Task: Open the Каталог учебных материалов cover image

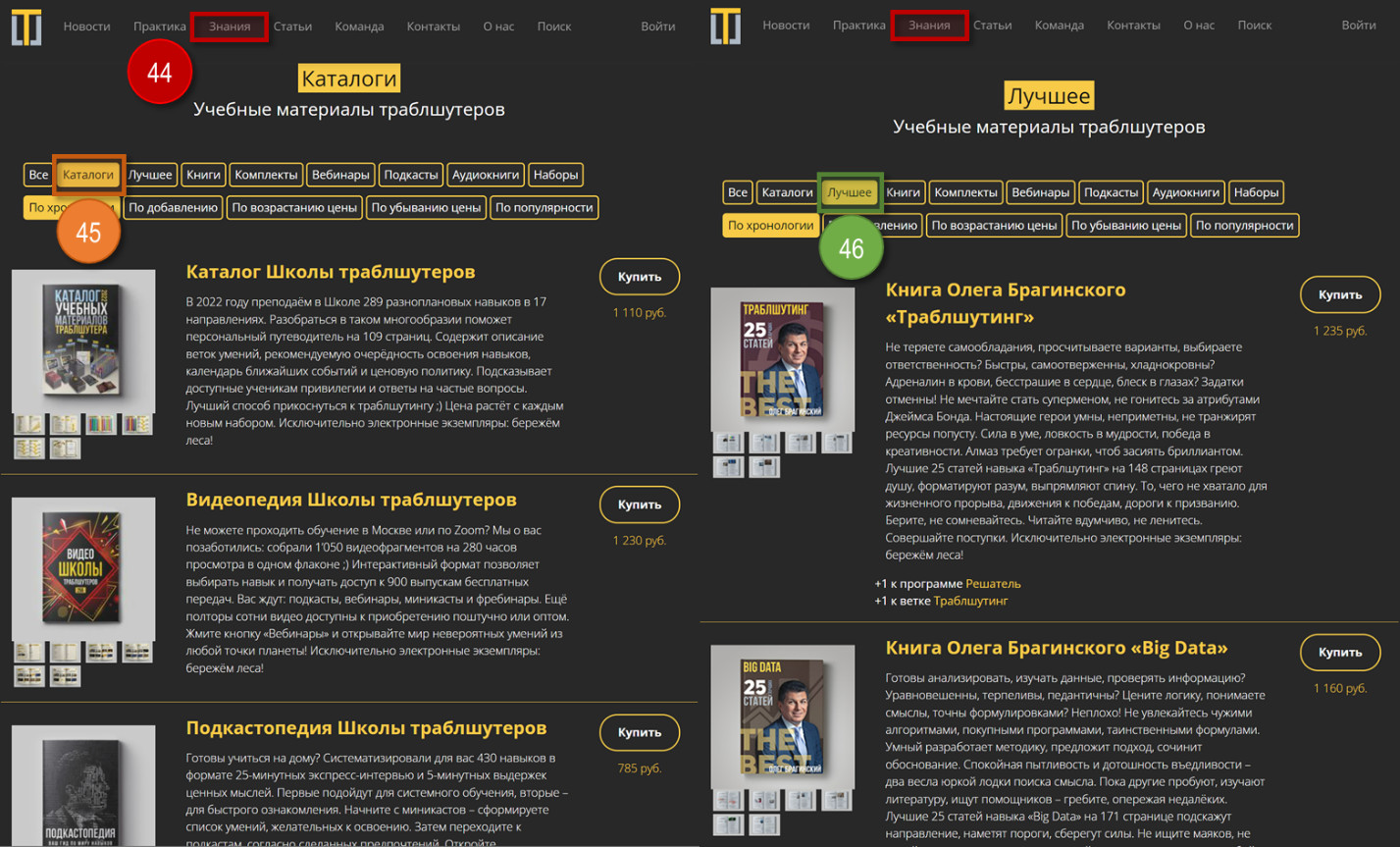Action: (83, 341)
